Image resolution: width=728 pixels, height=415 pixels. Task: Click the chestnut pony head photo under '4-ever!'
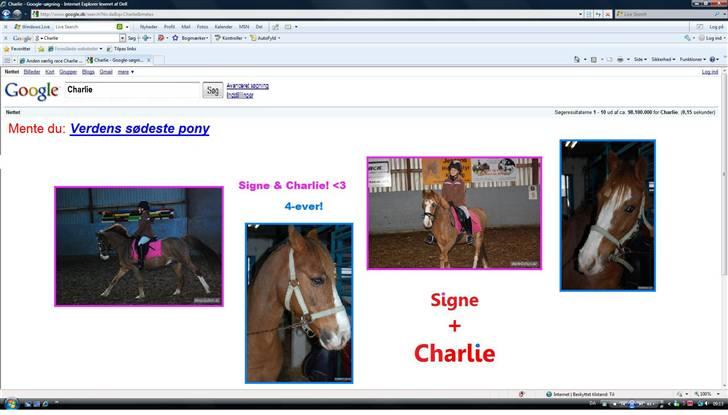(x=299, y=303)
